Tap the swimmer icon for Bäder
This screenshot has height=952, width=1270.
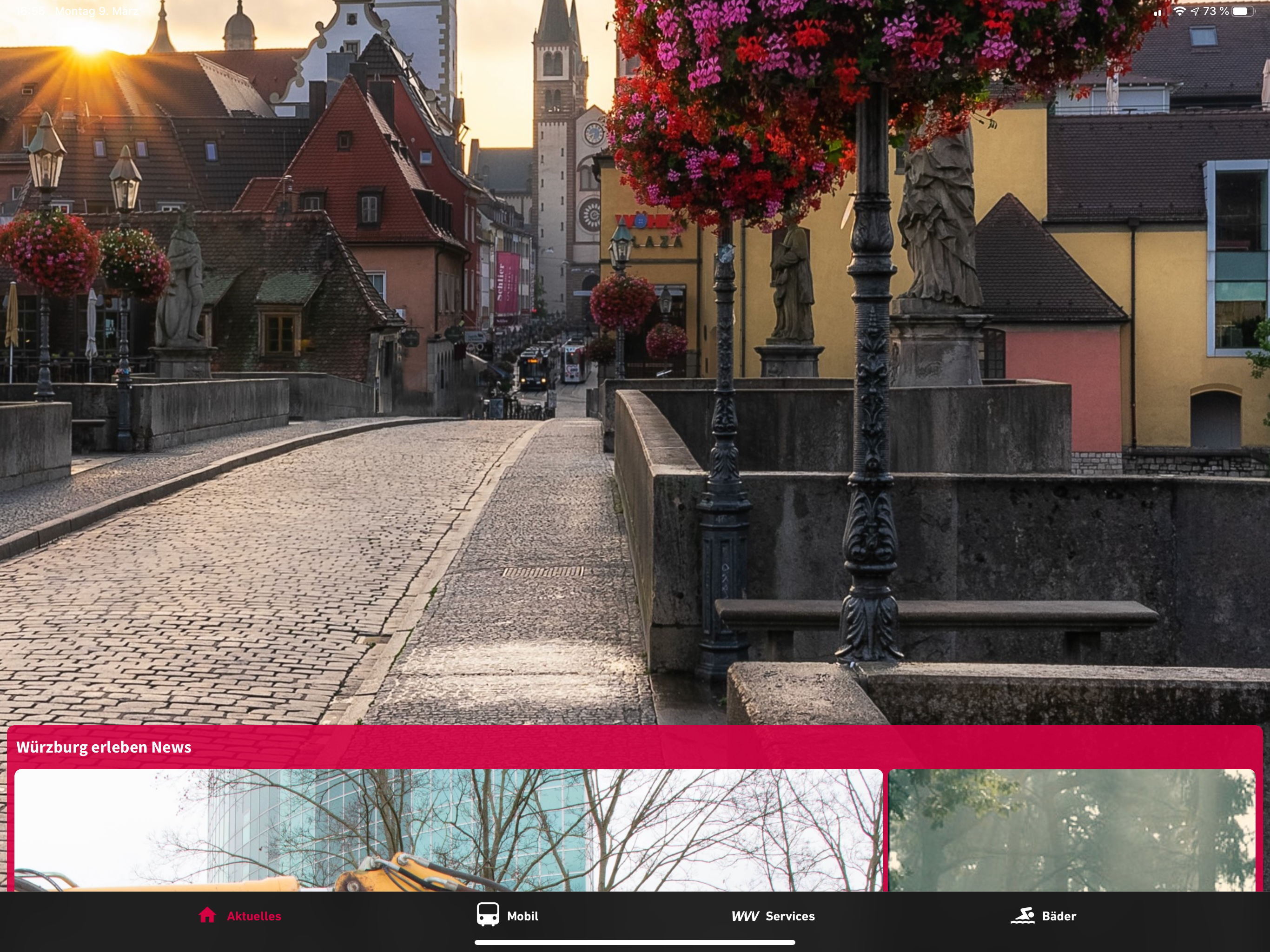click(1023, 916)
